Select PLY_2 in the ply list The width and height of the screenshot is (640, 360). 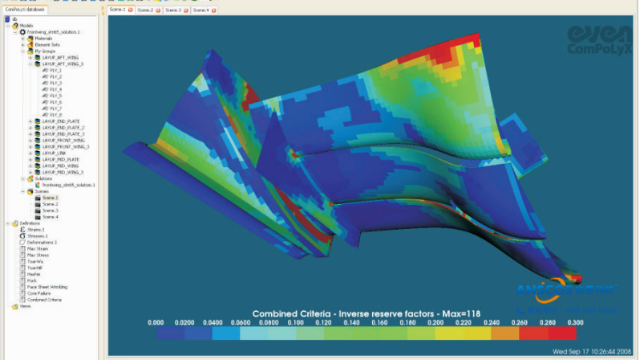click(56, 77)
